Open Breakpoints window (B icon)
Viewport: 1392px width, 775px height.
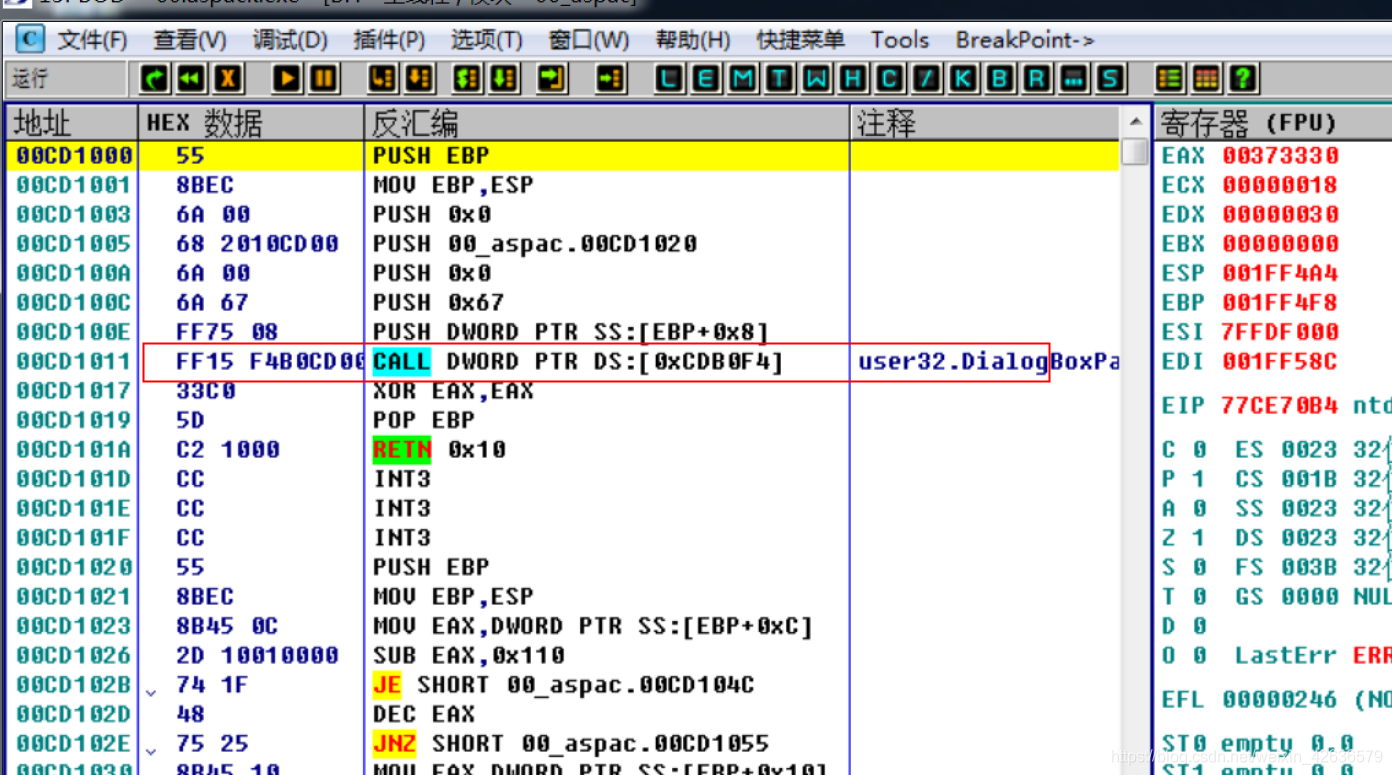coord(1000,78)
